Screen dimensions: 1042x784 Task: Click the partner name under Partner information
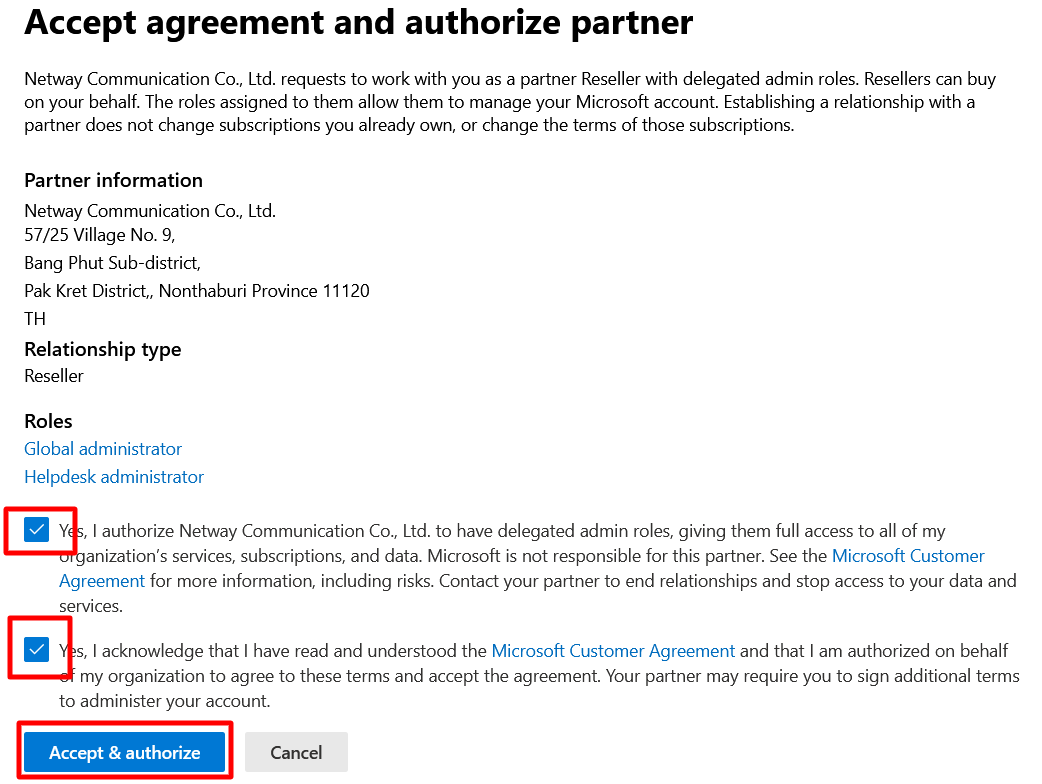[150, 211]
